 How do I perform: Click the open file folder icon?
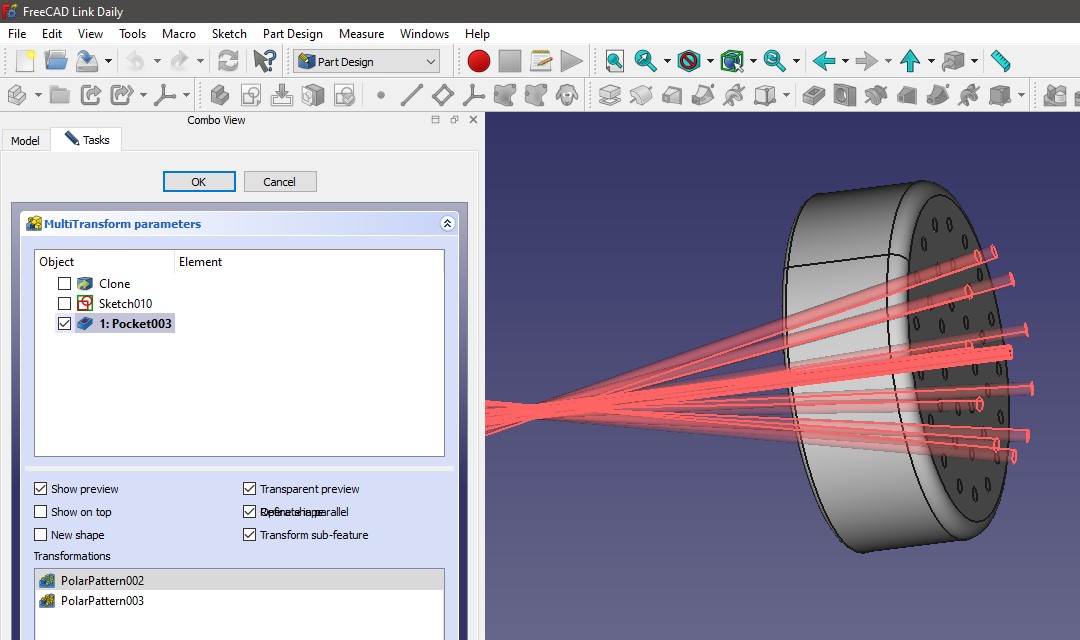(x=56, y=61)
